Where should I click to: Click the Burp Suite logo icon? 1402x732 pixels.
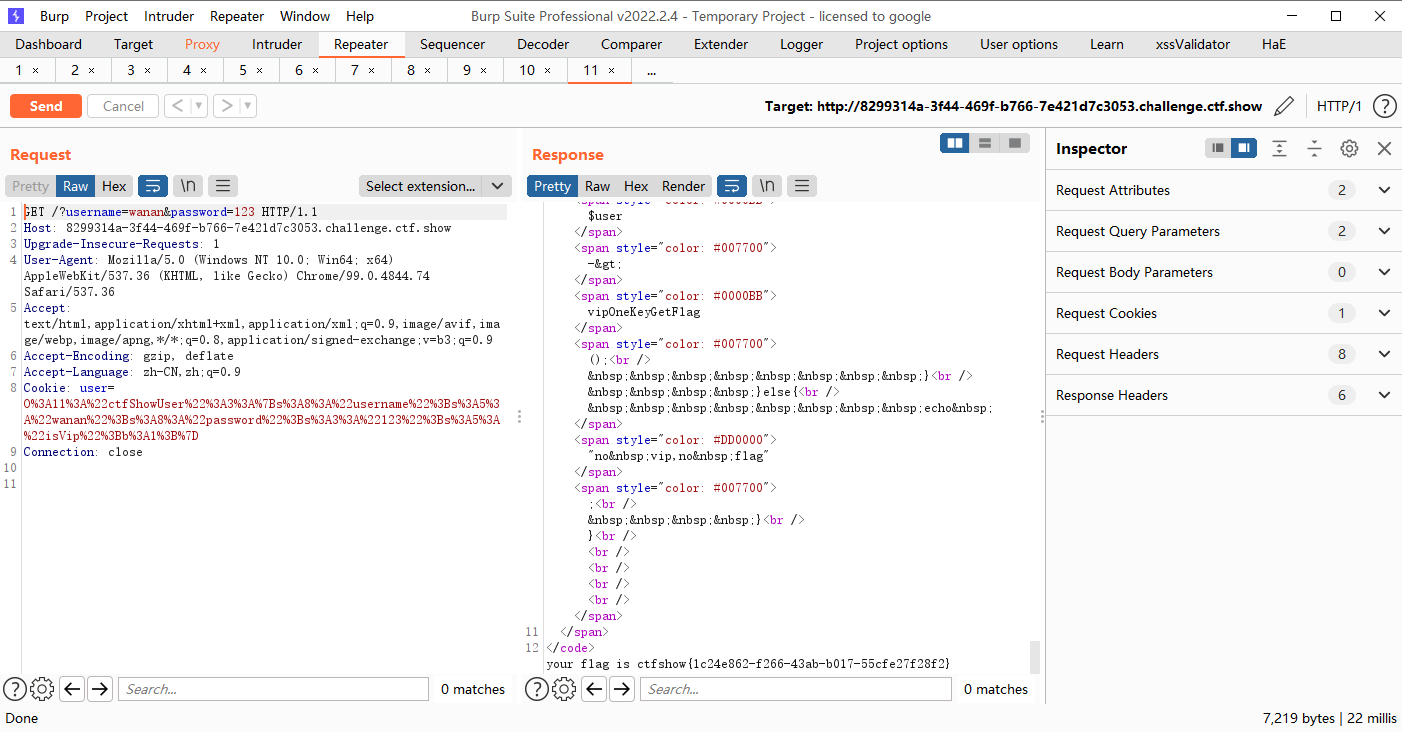click(16, 16)
